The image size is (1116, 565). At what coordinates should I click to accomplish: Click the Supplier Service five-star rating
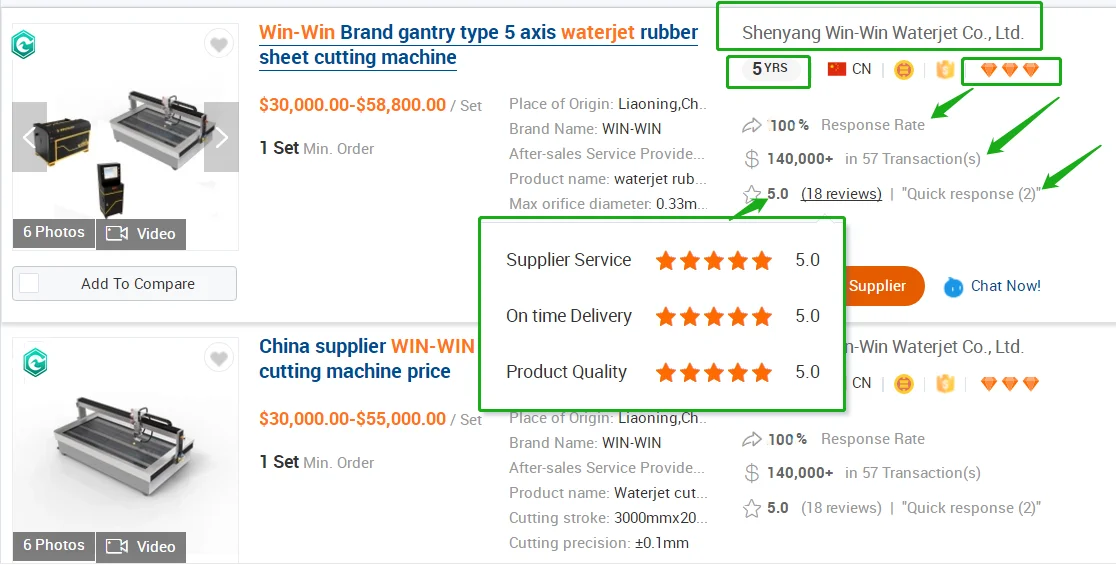point(714,261)
